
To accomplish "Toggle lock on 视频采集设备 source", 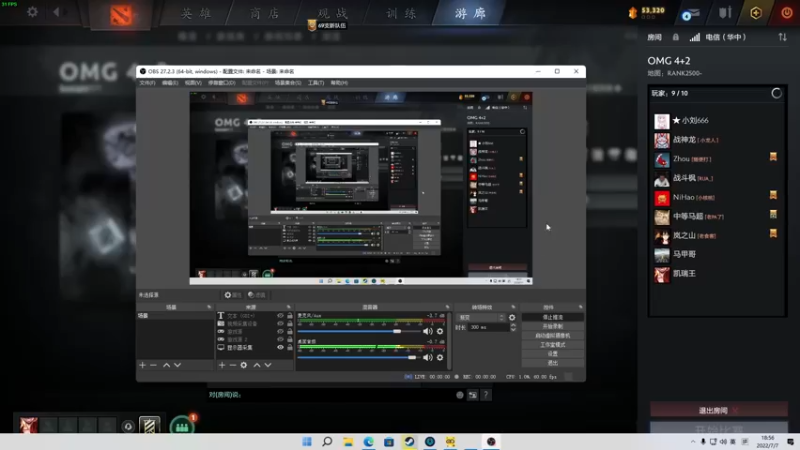I will (x=290, y=323).
